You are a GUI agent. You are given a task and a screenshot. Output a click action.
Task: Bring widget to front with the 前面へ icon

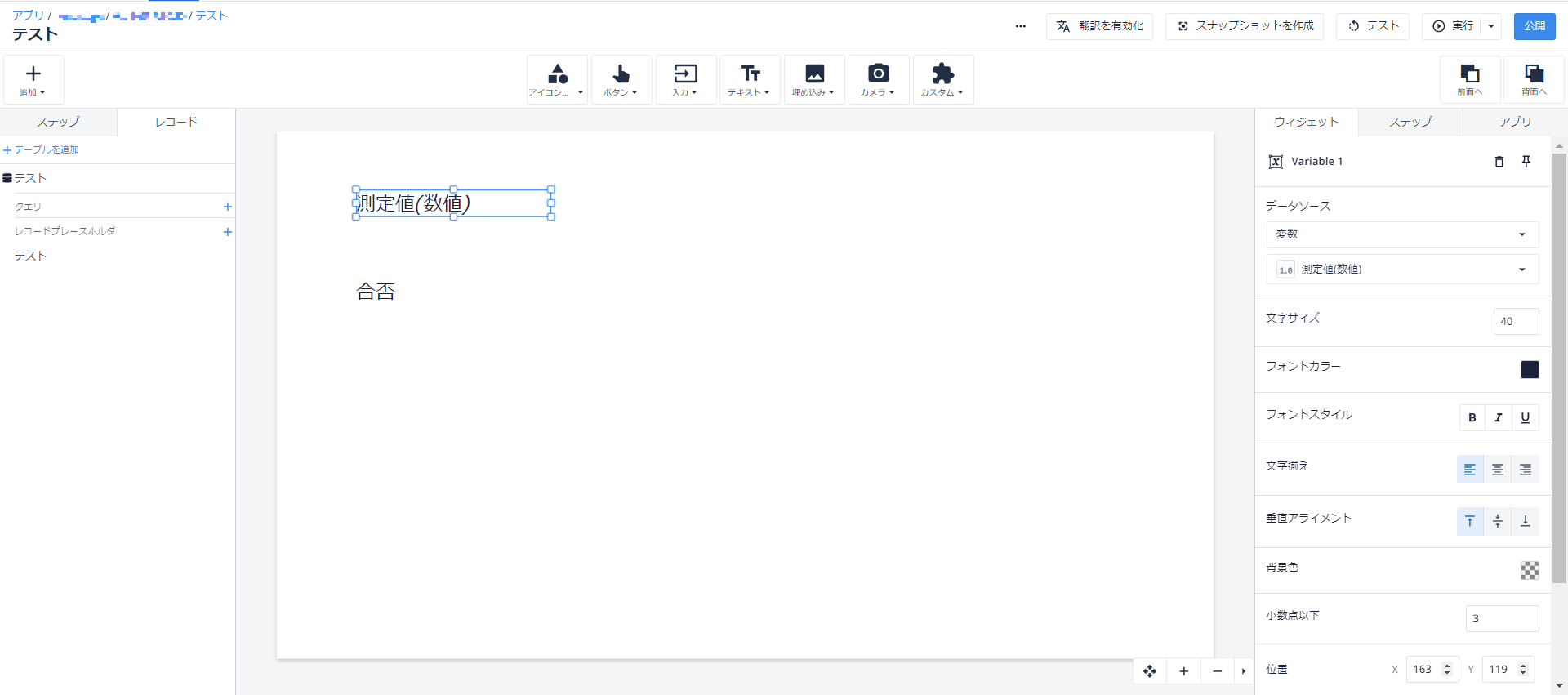[x=1470, y=79]
